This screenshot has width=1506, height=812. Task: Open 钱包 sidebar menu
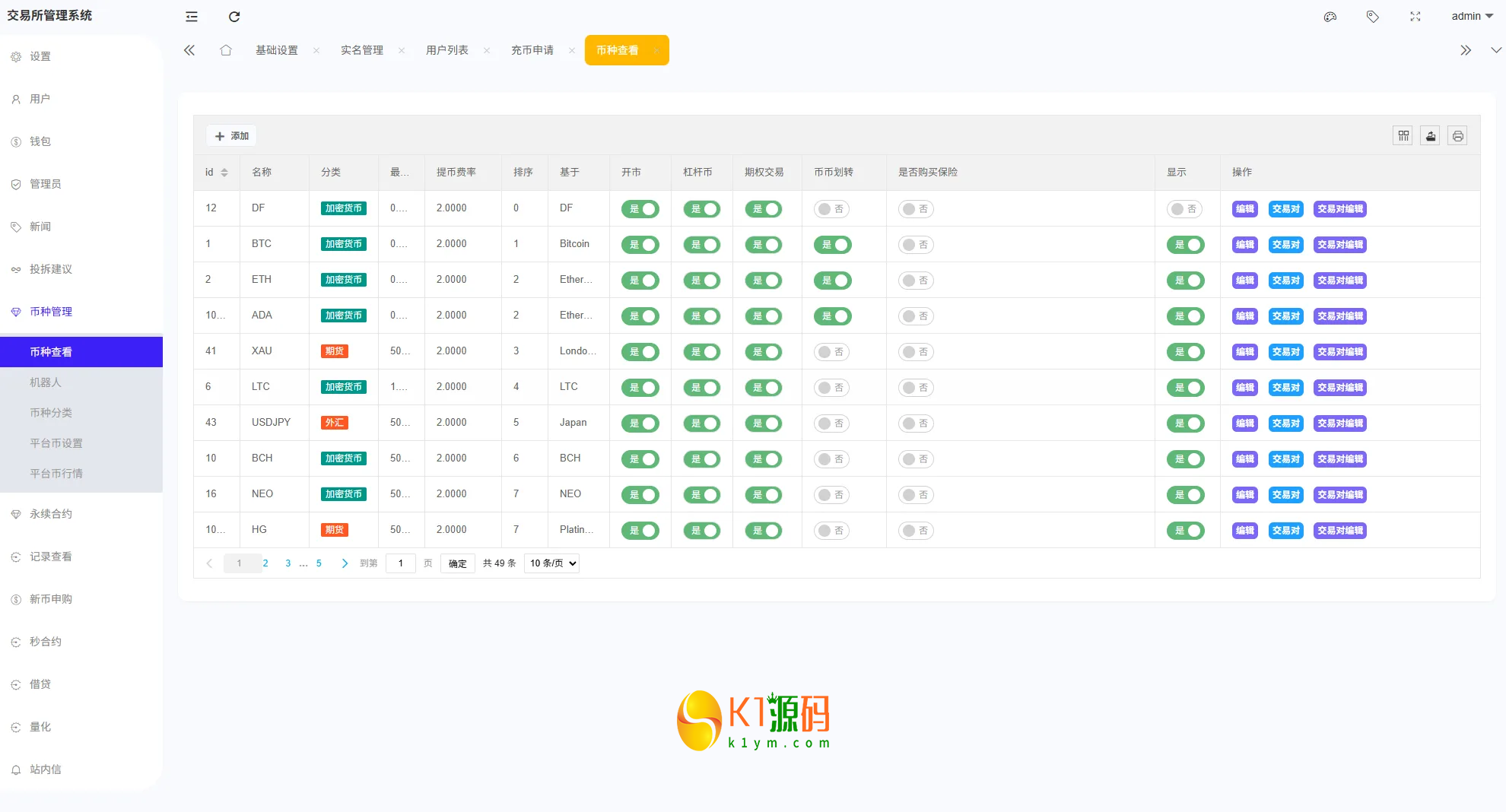tap(81, 141)
